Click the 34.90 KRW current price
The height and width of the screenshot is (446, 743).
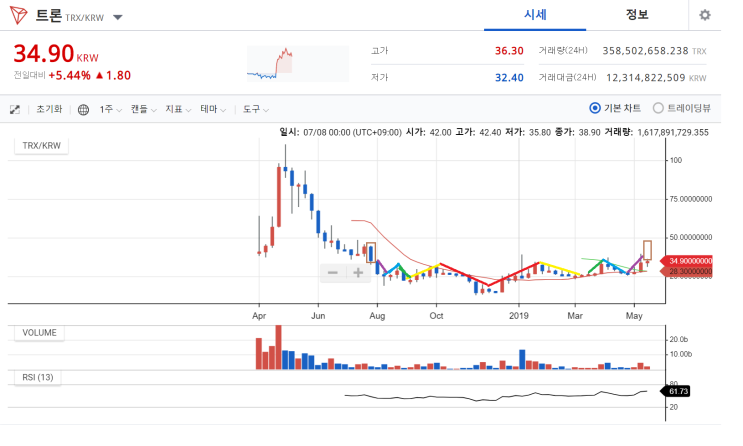(56, 54)
